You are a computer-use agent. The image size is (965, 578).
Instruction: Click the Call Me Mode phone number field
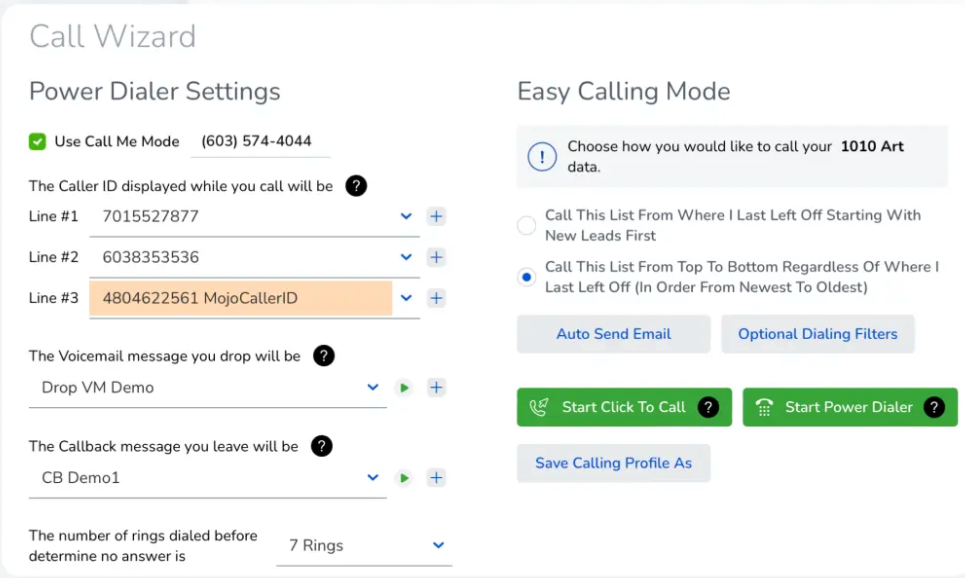click(260, 141)
